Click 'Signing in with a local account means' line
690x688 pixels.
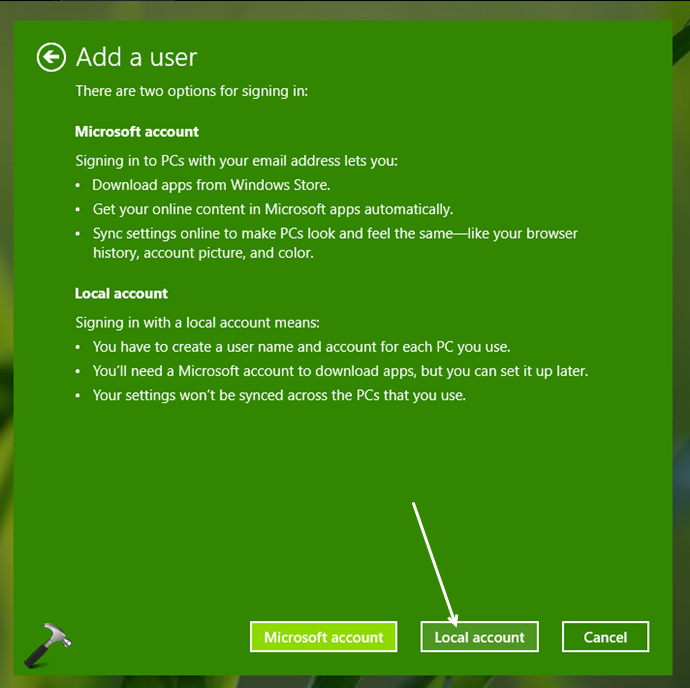tap(197, 322)
